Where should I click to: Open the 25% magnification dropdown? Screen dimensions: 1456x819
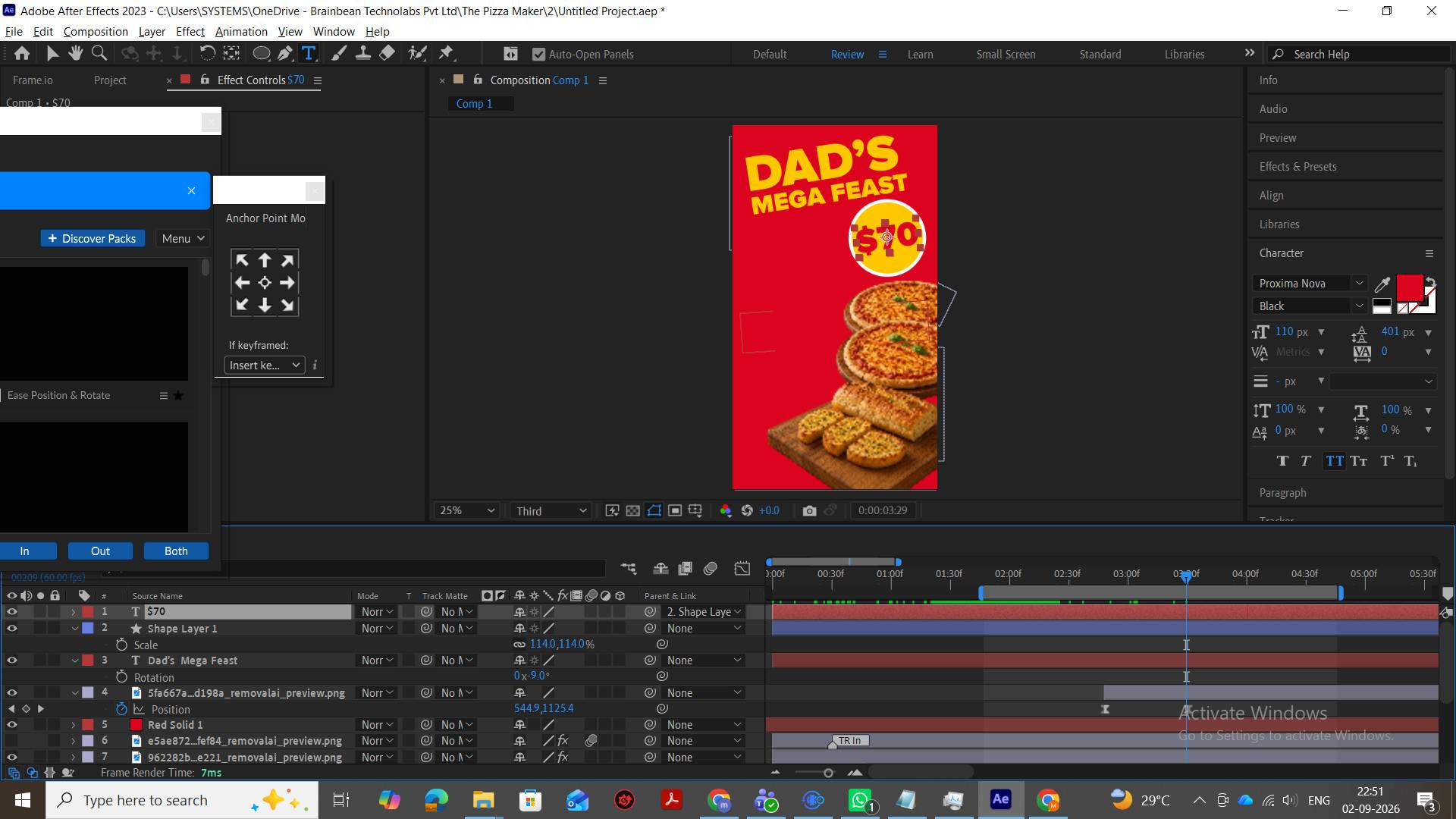(x=466, y=511)
